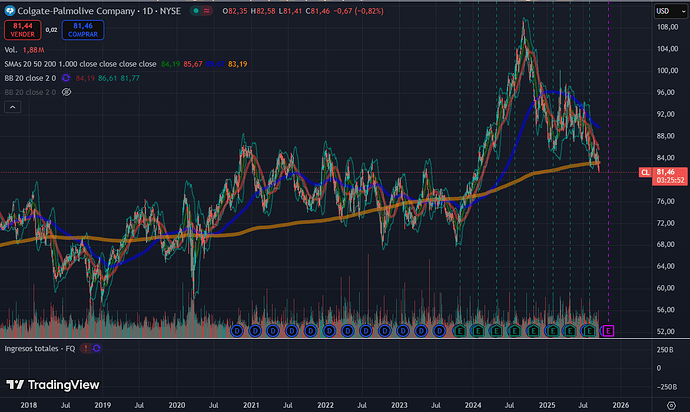The width and height of the screenshot is (690, 412).
Task: Click the TradingView logo
Action: pyautogui.click(x=46, y=386)
